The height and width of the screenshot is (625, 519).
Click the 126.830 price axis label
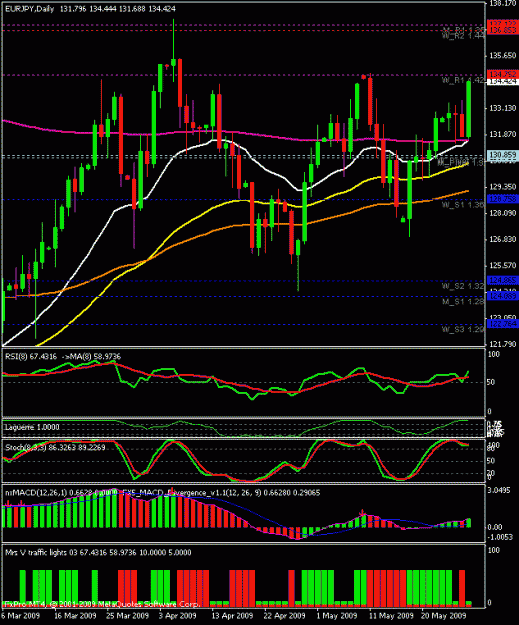click(x=503, y=239)
